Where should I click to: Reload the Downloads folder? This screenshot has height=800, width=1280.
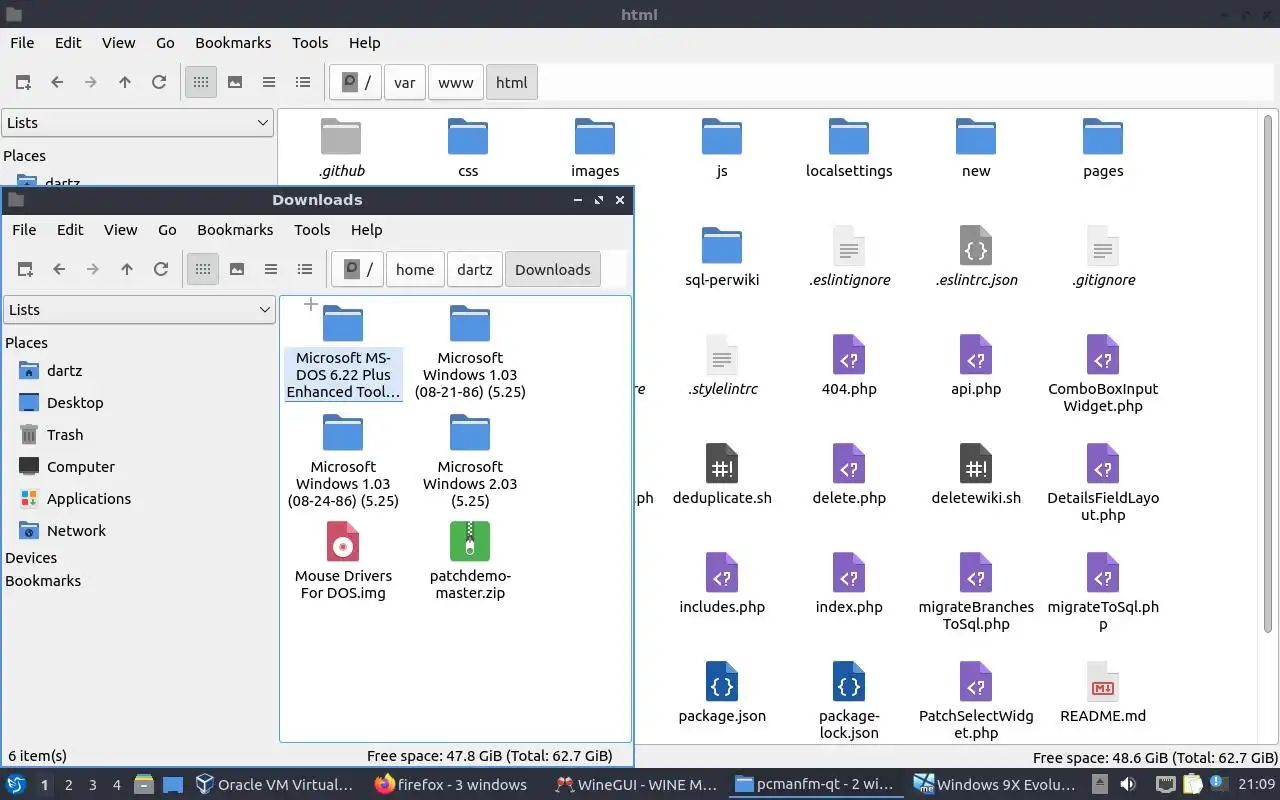coord(161,269)
